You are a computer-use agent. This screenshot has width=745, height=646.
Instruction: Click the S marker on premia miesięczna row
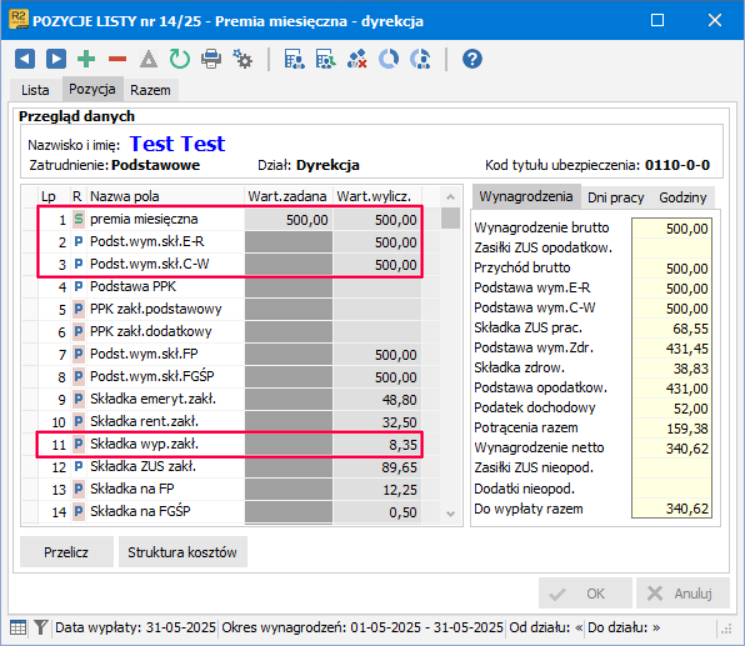coord(78,219)
